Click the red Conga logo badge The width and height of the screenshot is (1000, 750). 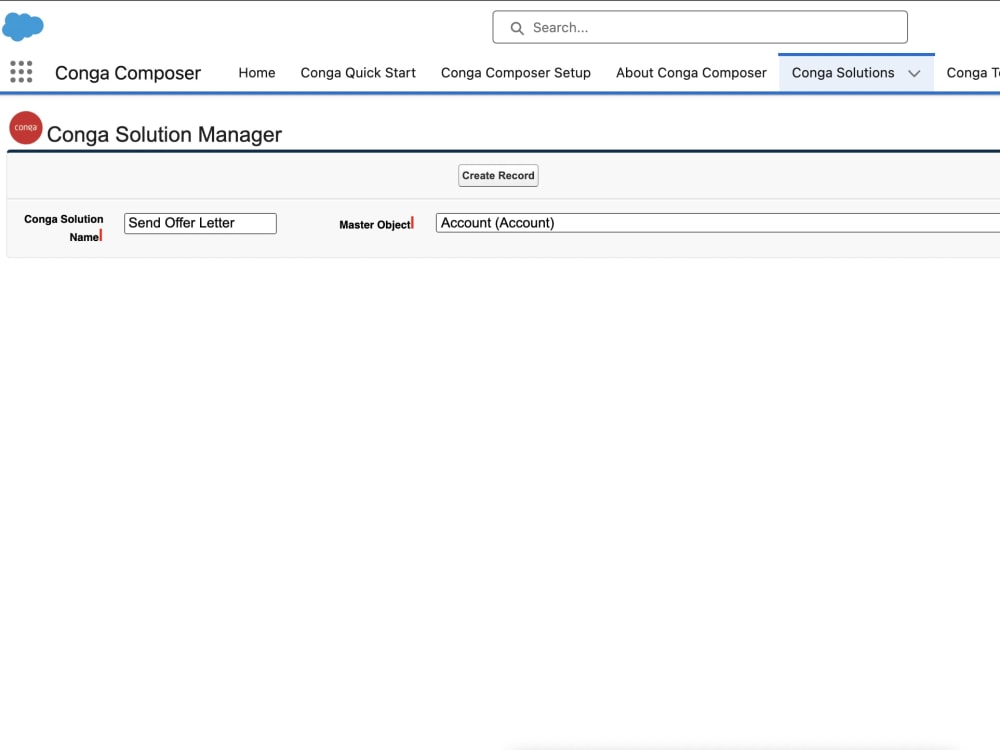click(x=24, y=128)
